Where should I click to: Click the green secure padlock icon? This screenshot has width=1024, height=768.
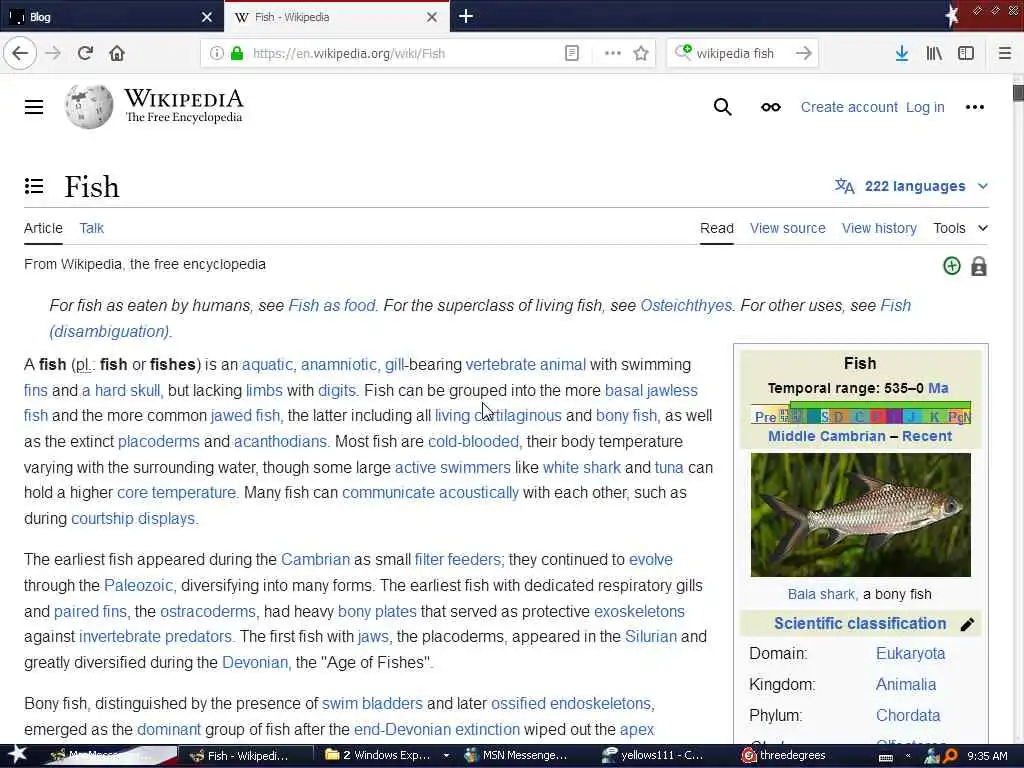click(x=237, y=53)
